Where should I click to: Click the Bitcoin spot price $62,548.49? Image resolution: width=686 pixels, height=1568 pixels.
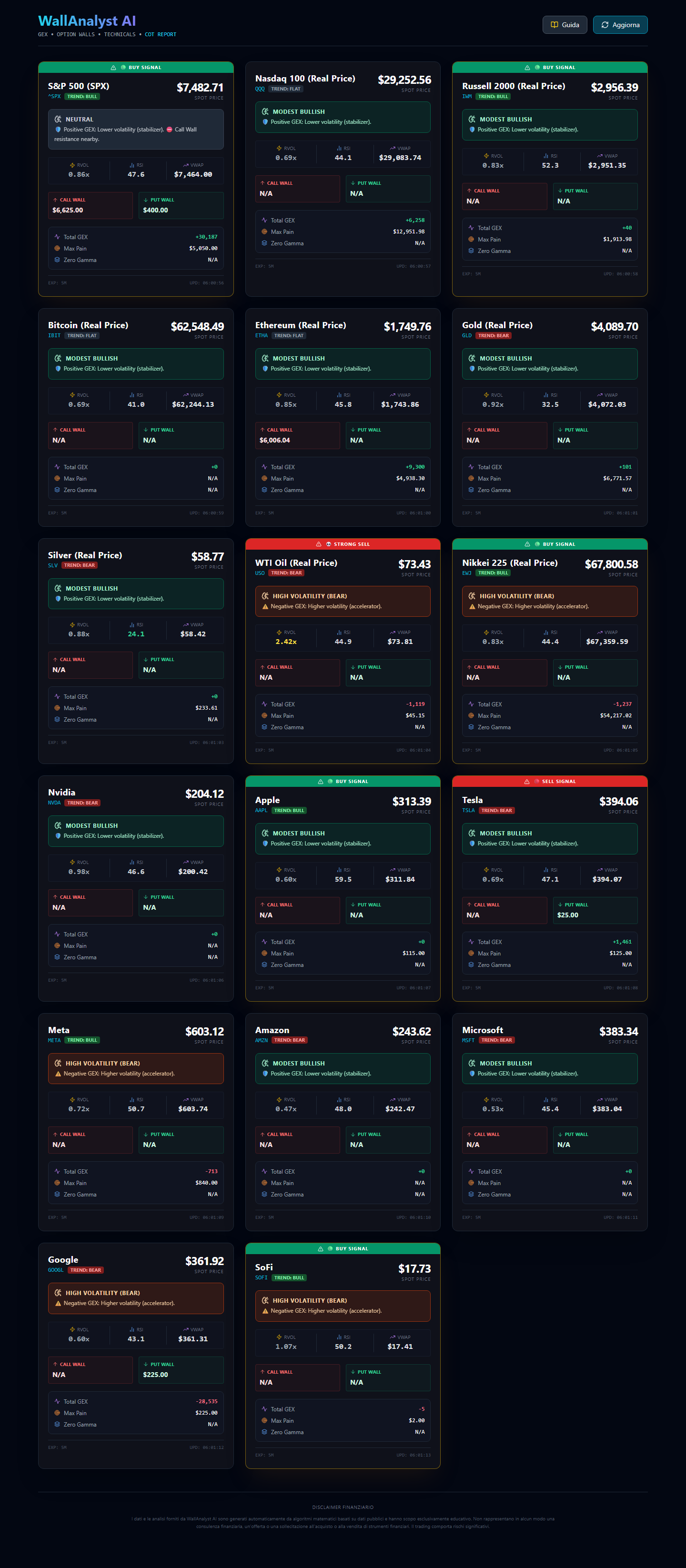197,327
